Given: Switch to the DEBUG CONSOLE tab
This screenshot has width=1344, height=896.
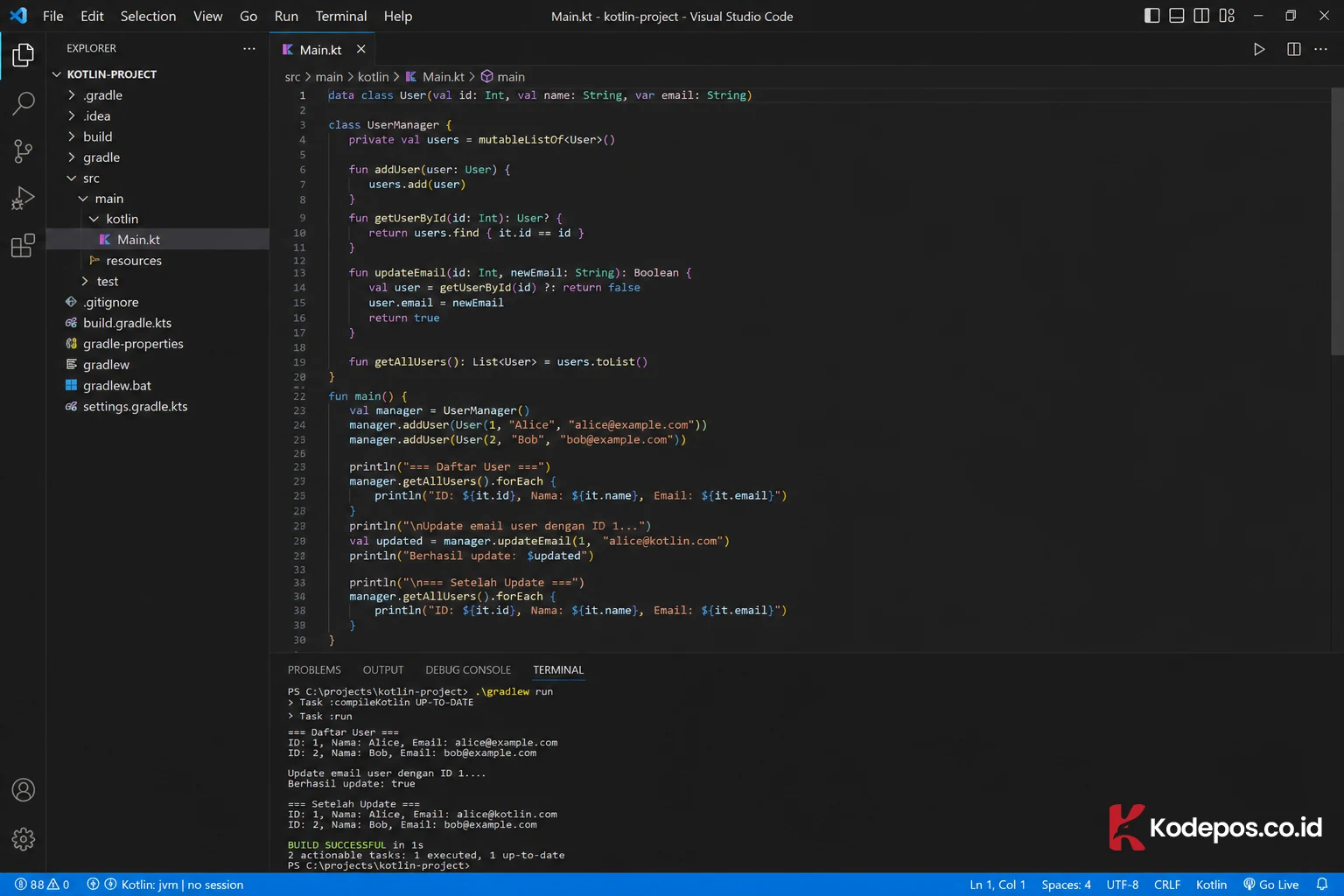Looking at the screenshot, I should tap(468, 670).
